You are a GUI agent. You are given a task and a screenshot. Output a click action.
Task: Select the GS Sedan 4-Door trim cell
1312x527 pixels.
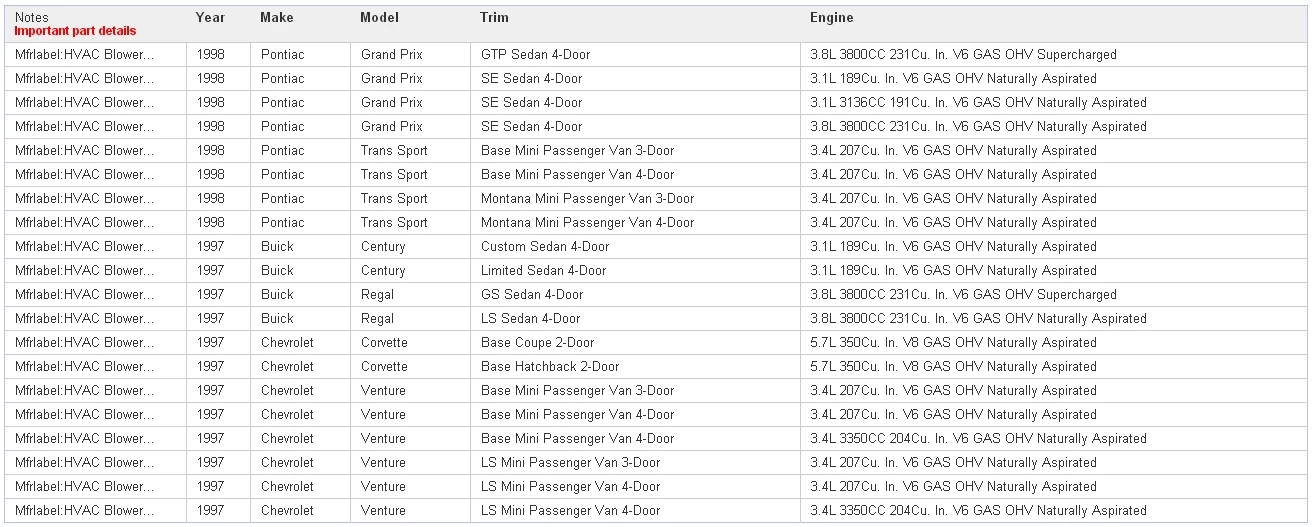[532, 295]
